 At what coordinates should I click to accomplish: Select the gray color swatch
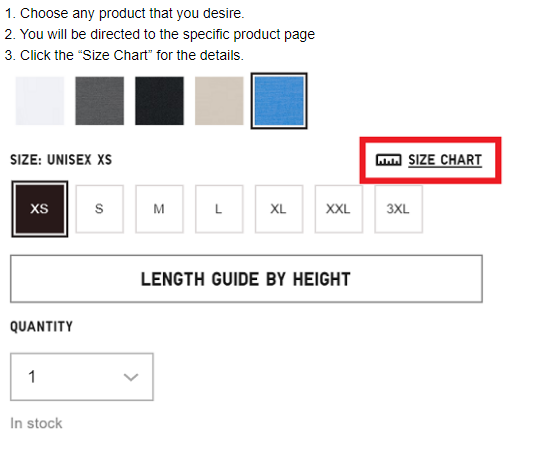pos(99,101)
